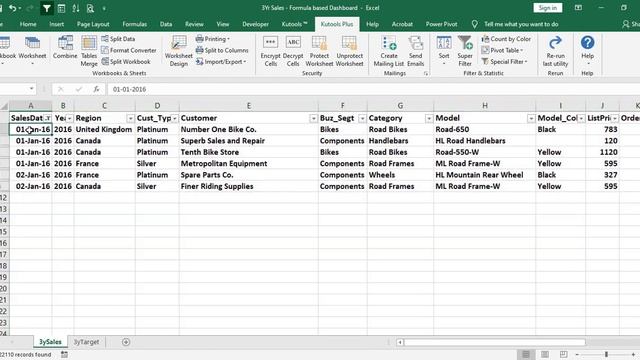
Task: Open the Kutools Sort tool
Action: coord(444,51)
